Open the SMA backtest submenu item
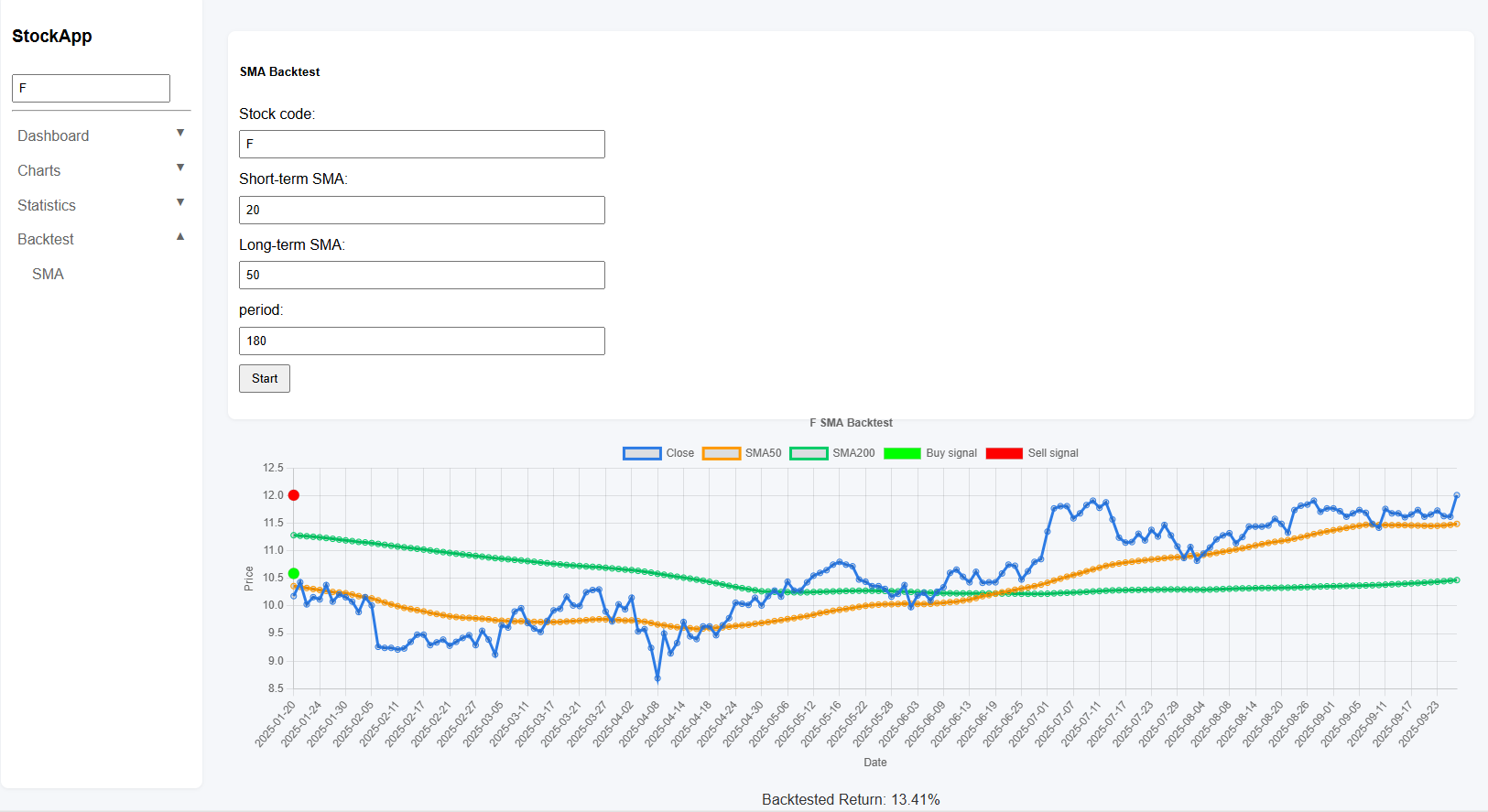This screenshot has width=1488, height=812. pyautogui.click(x=48, y=275)
